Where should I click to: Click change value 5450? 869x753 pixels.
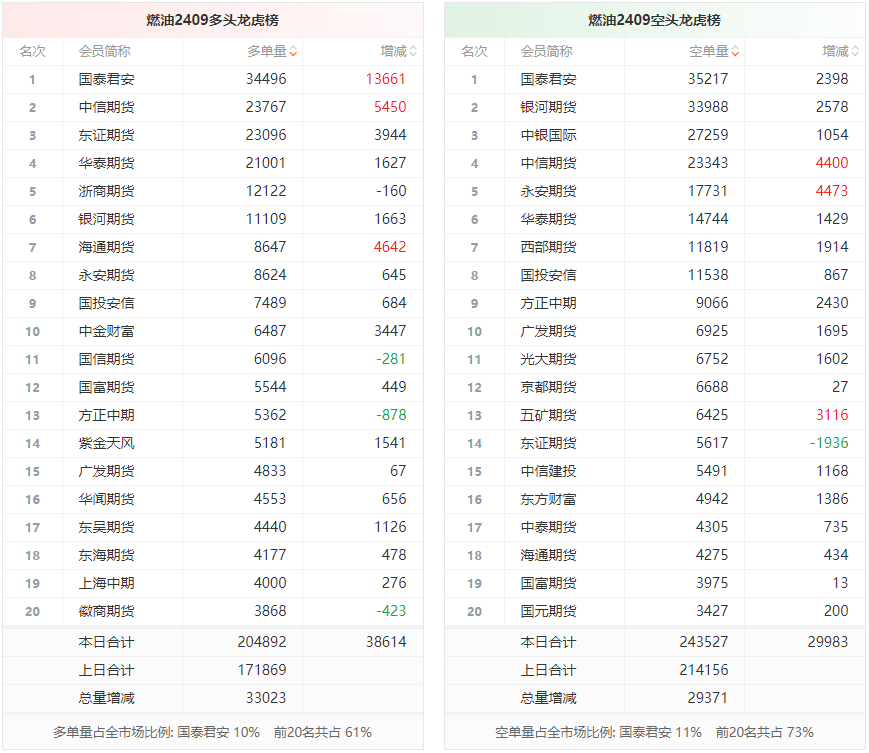click(390, 107)
